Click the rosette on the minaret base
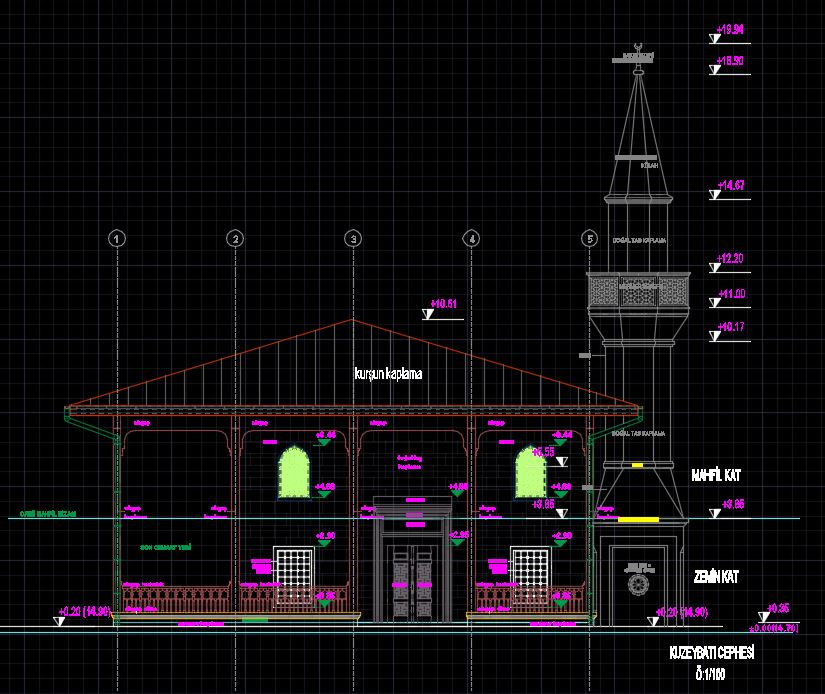The image size is (825, 694). (638, 585)
